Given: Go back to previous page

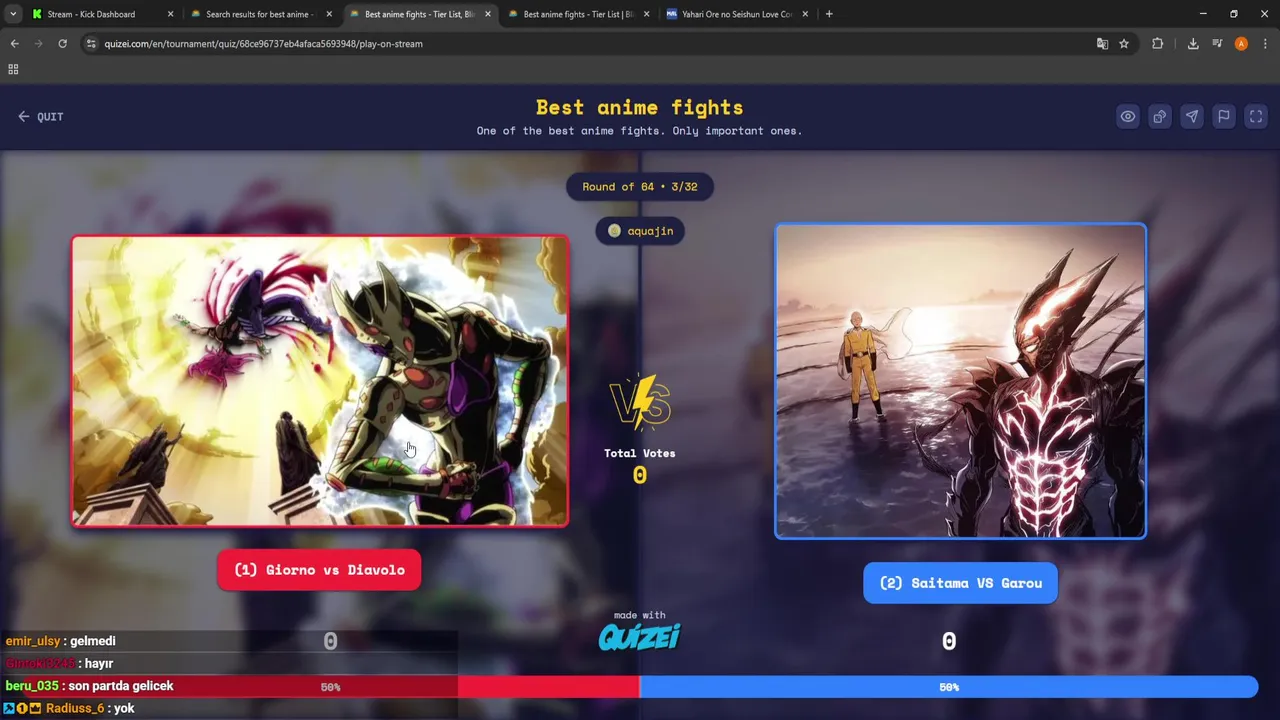Looking at the screenshot, I should pyautogui.click(x=15, y=44).
